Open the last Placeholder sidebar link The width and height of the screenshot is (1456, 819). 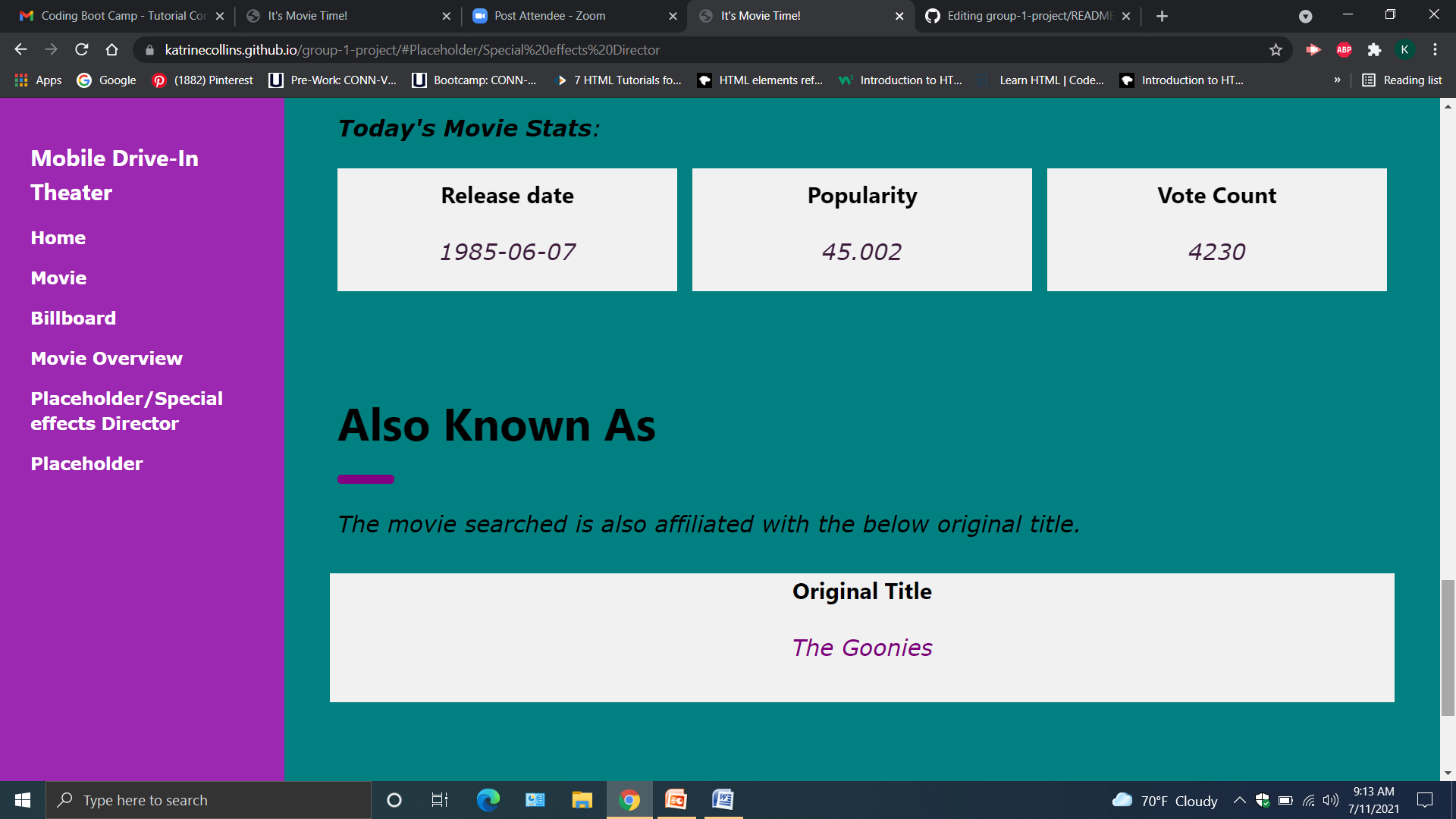click(x=87, y=464)
